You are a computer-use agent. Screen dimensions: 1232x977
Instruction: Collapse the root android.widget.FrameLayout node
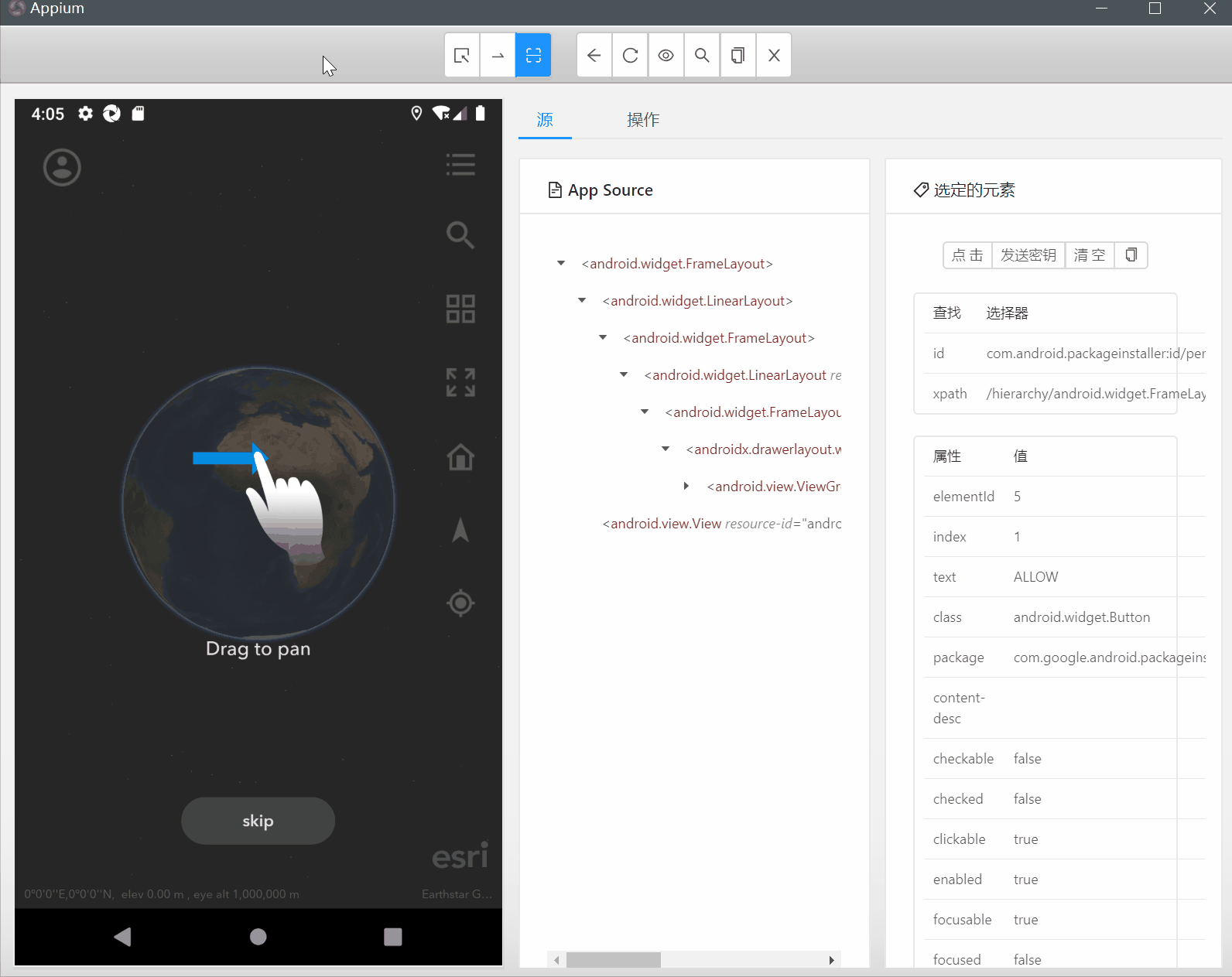pyautogui.click(x=561, y=264)
